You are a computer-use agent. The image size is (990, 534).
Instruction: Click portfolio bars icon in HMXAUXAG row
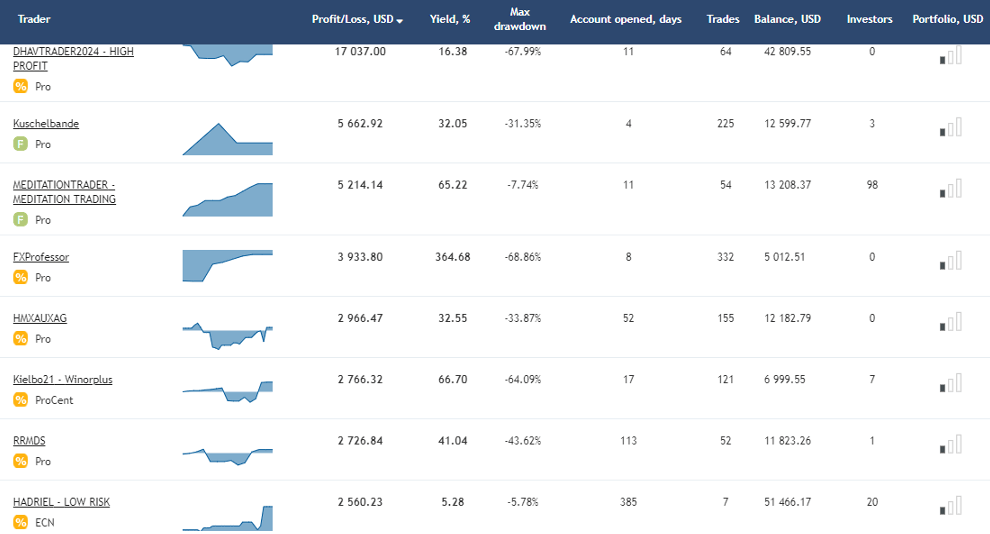[950, 321]
